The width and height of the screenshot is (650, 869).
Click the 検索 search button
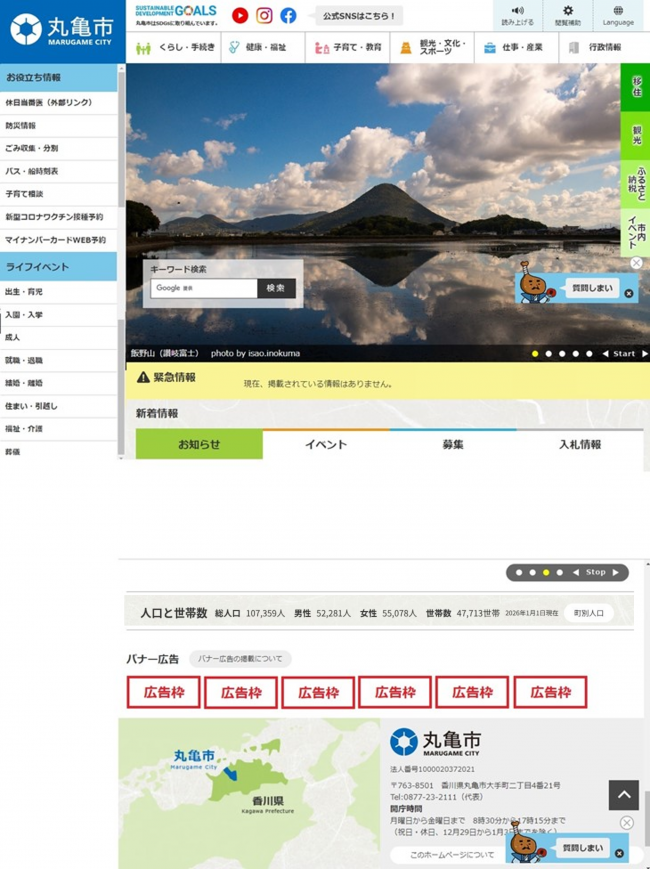point(276,288)
